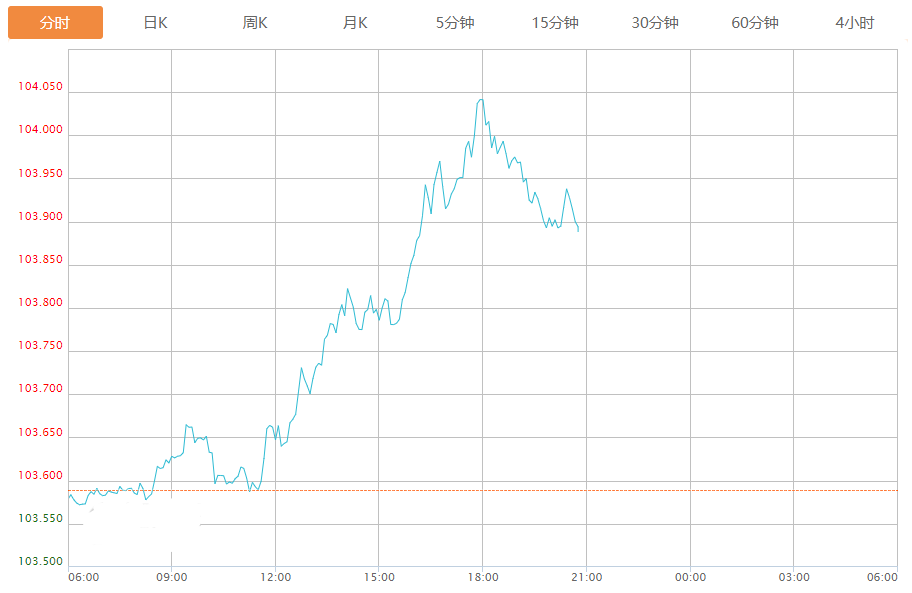Open the 周K tab

[255, 23]
